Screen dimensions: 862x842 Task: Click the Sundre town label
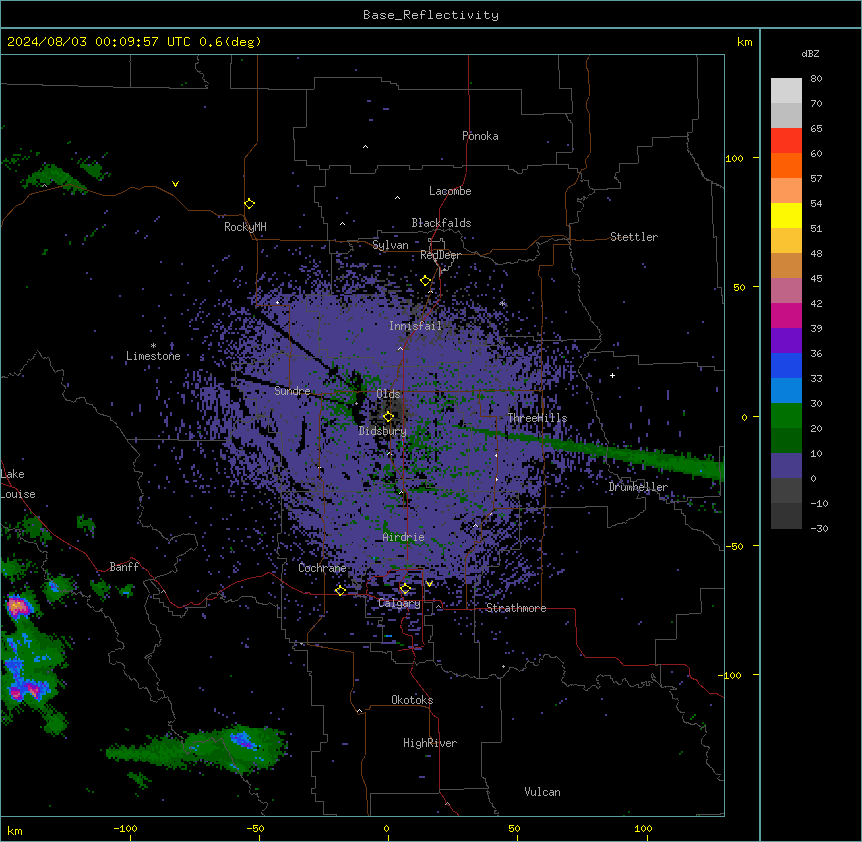pos(292,391)
